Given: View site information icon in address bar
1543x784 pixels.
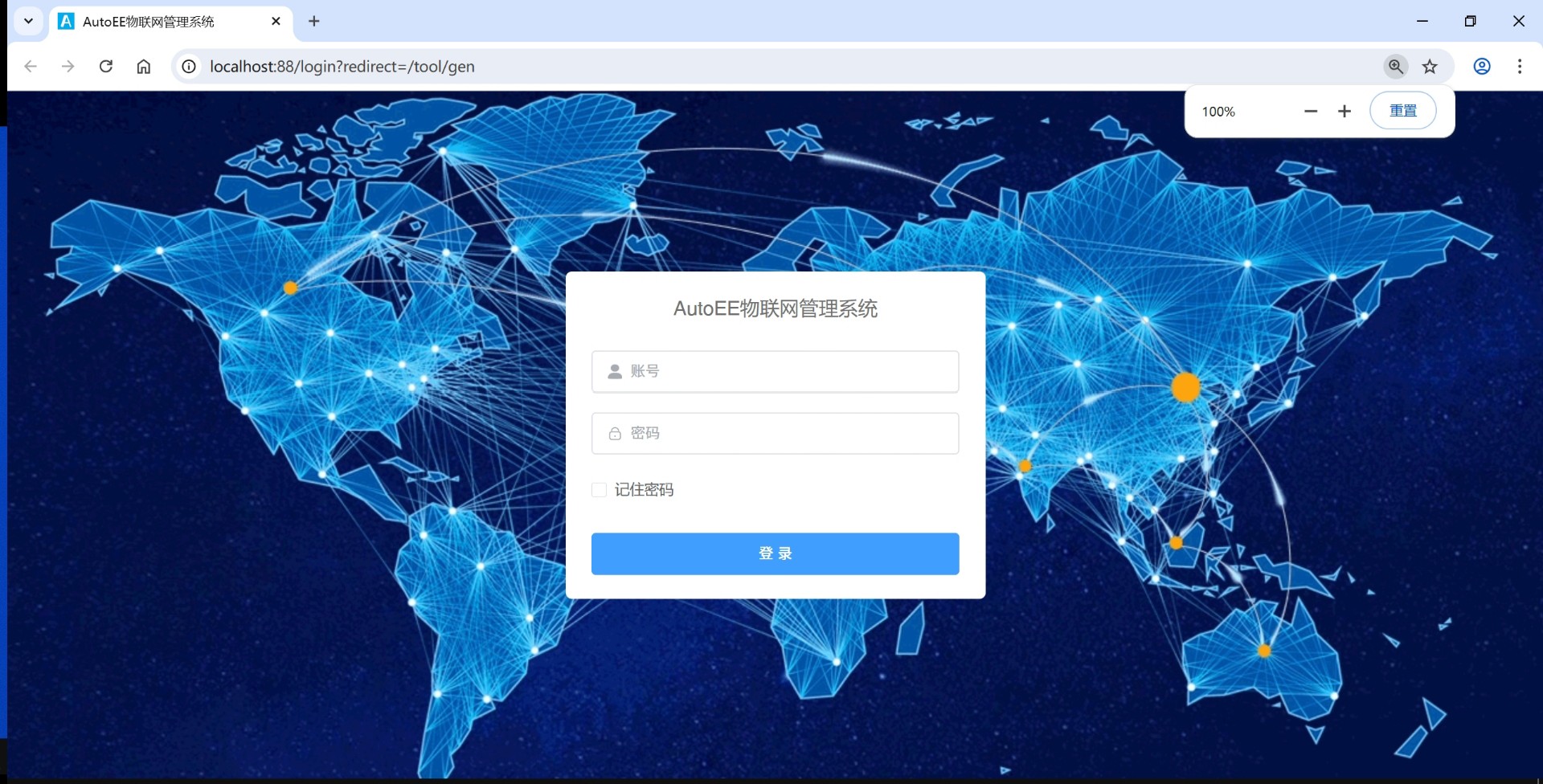Looking at the screenshot, I should coord(189,67).
